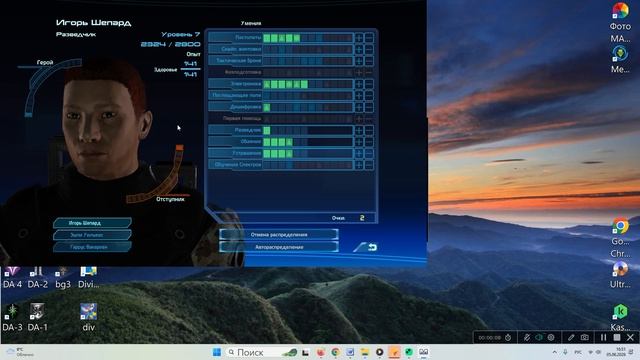This screenshot has width=640, height=360.
Task: Increase the Разведчик class skill
Action: click(x=359, y=131)
